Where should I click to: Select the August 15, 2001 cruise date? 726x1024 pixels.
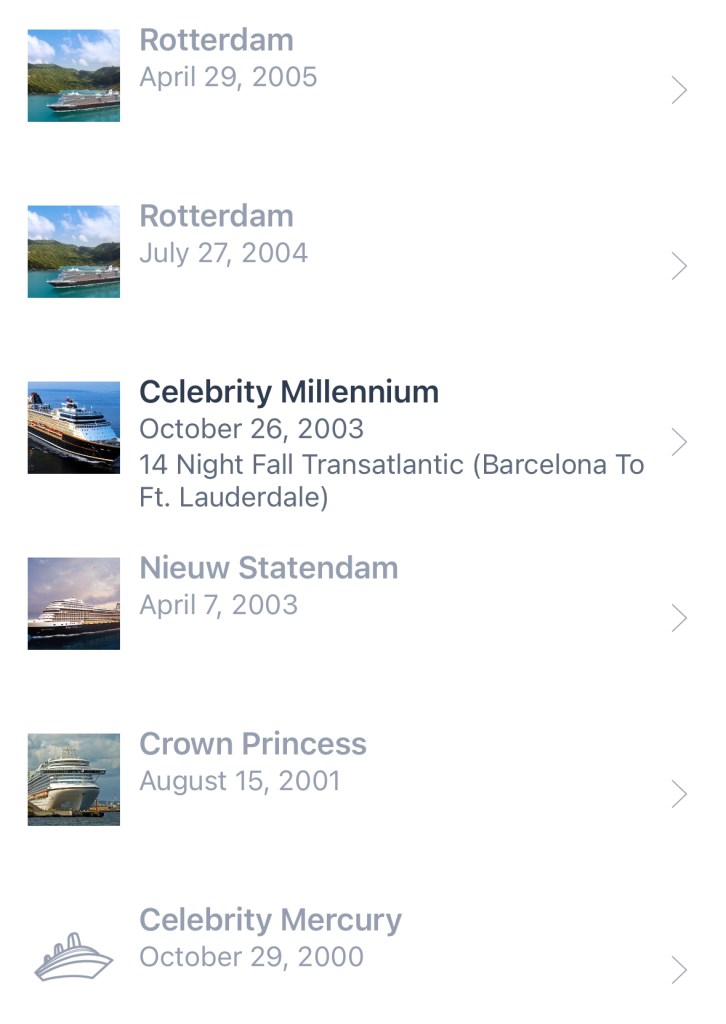click(x=240, y=781)
